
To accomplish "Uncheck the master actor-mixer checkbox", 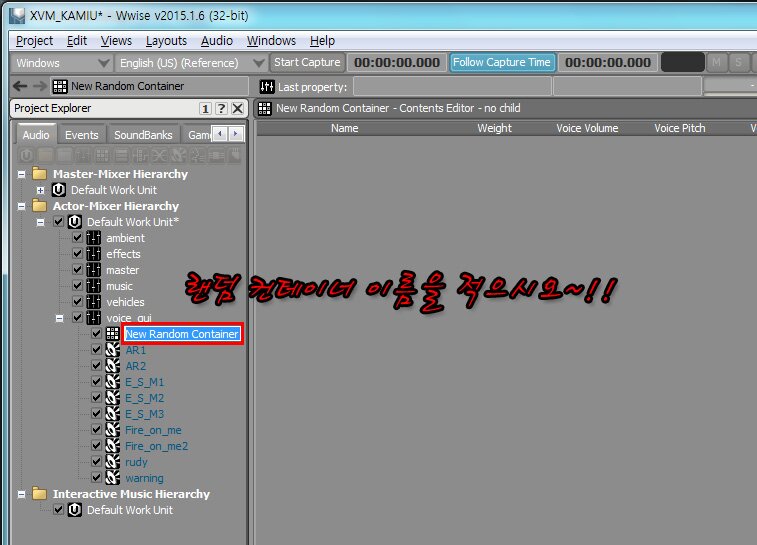I will [x=77, y=269].
